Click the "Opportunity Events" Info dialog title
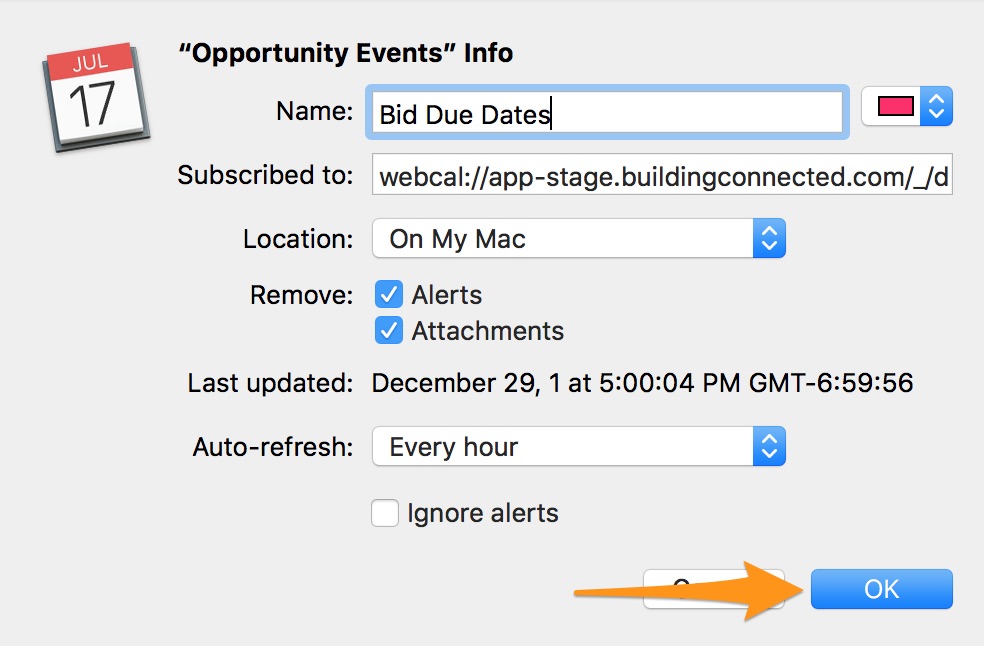The width and height of the screenshot is (984, 646). point(345,53)
